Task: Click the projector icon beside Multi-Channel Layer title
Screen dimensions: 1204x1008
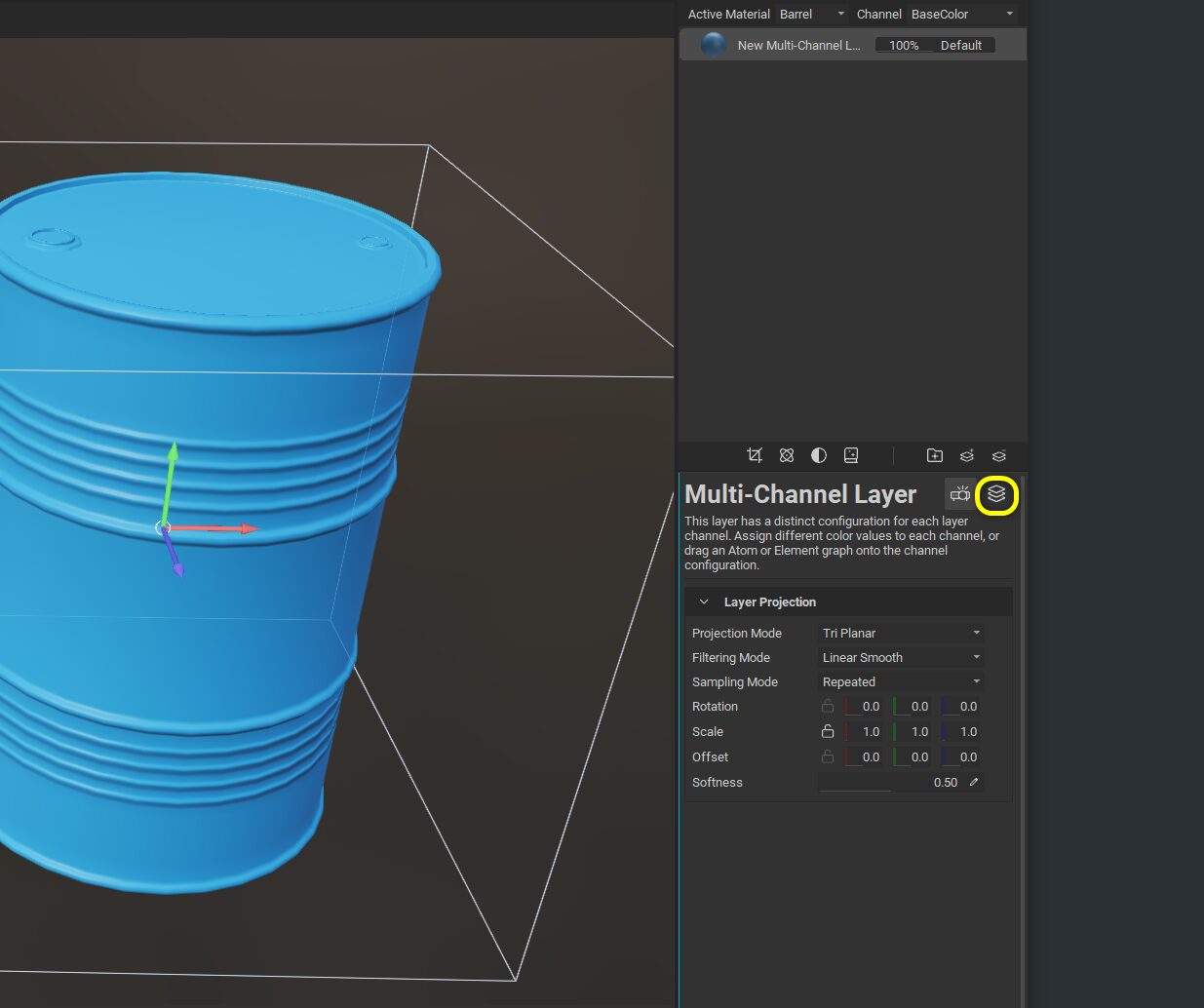Action: [x=960, y=494]
